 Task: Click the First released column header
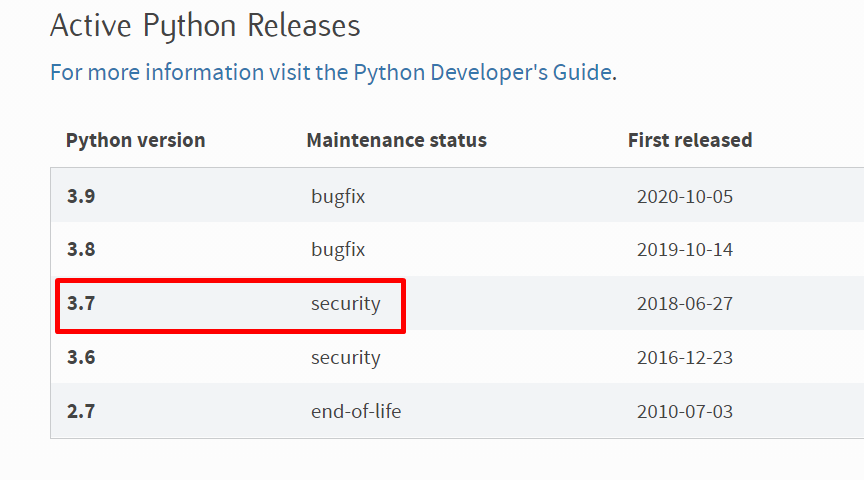pyautogui.click(x=690, y=140)
